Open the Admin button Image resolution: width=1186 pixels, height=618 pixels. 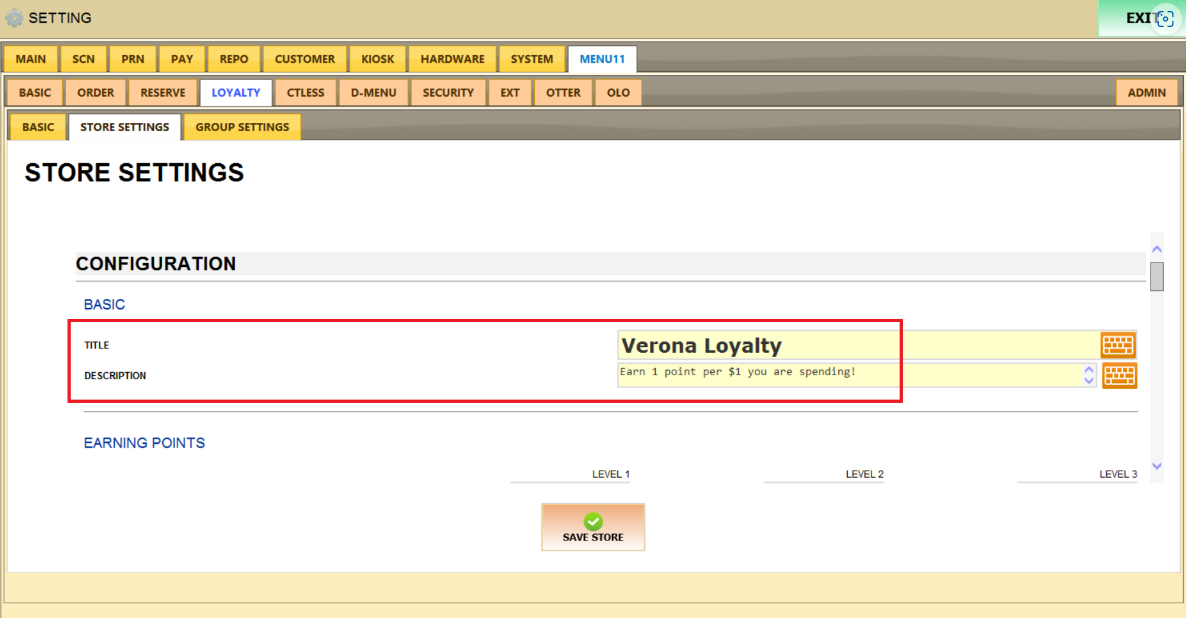pos(1147,92)
